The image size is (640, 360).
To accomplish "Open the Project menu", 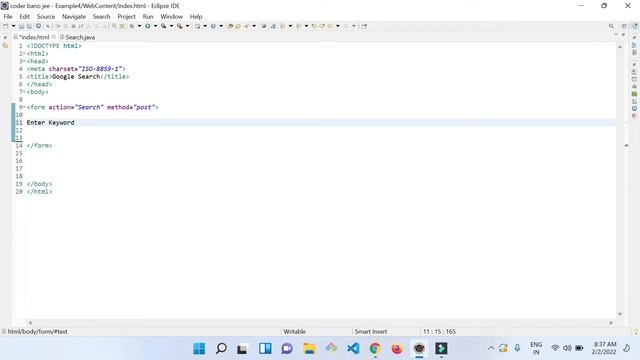I will [126, 17].
